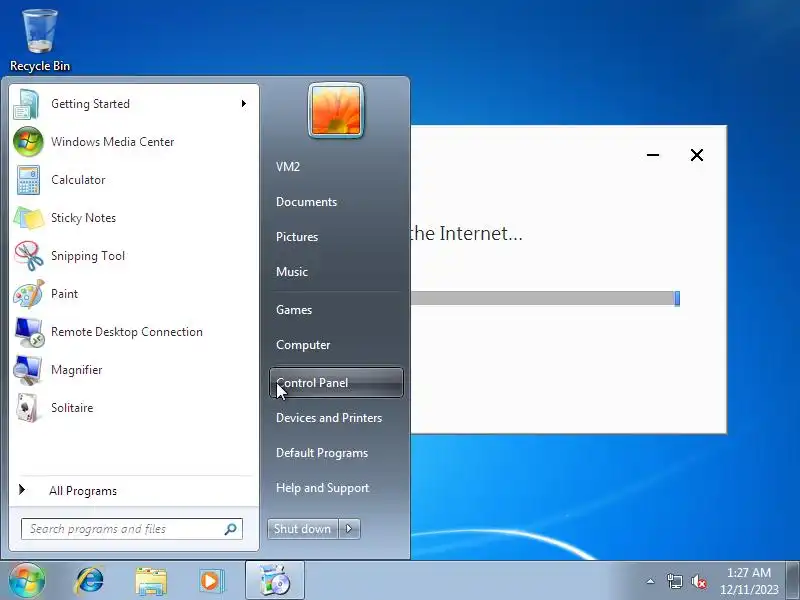The image size is (800, 600).
Task: Open Help and Support
Action: [x=322, y=488]
